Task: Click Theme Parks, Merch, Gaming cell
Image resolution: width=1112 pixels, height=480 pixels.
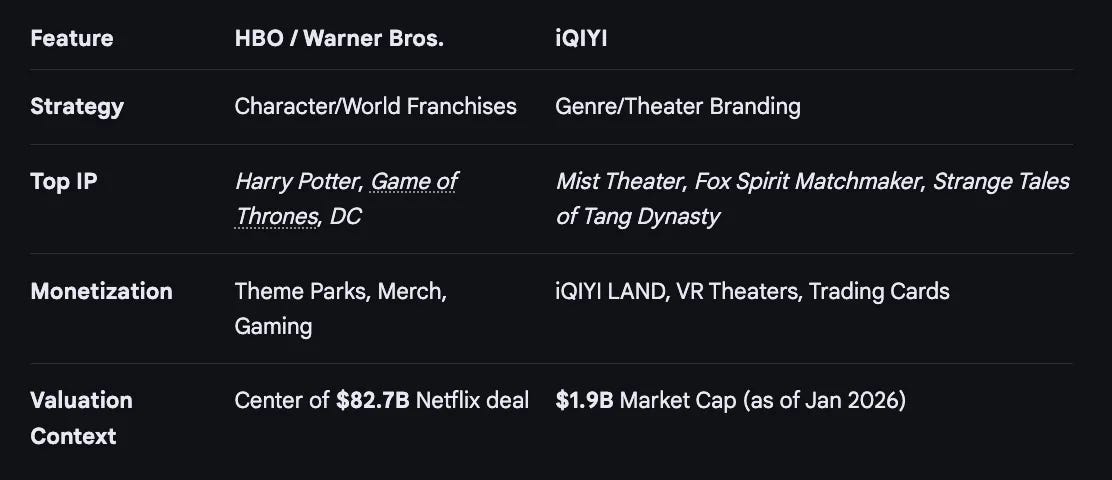Action: coord(340,308)
